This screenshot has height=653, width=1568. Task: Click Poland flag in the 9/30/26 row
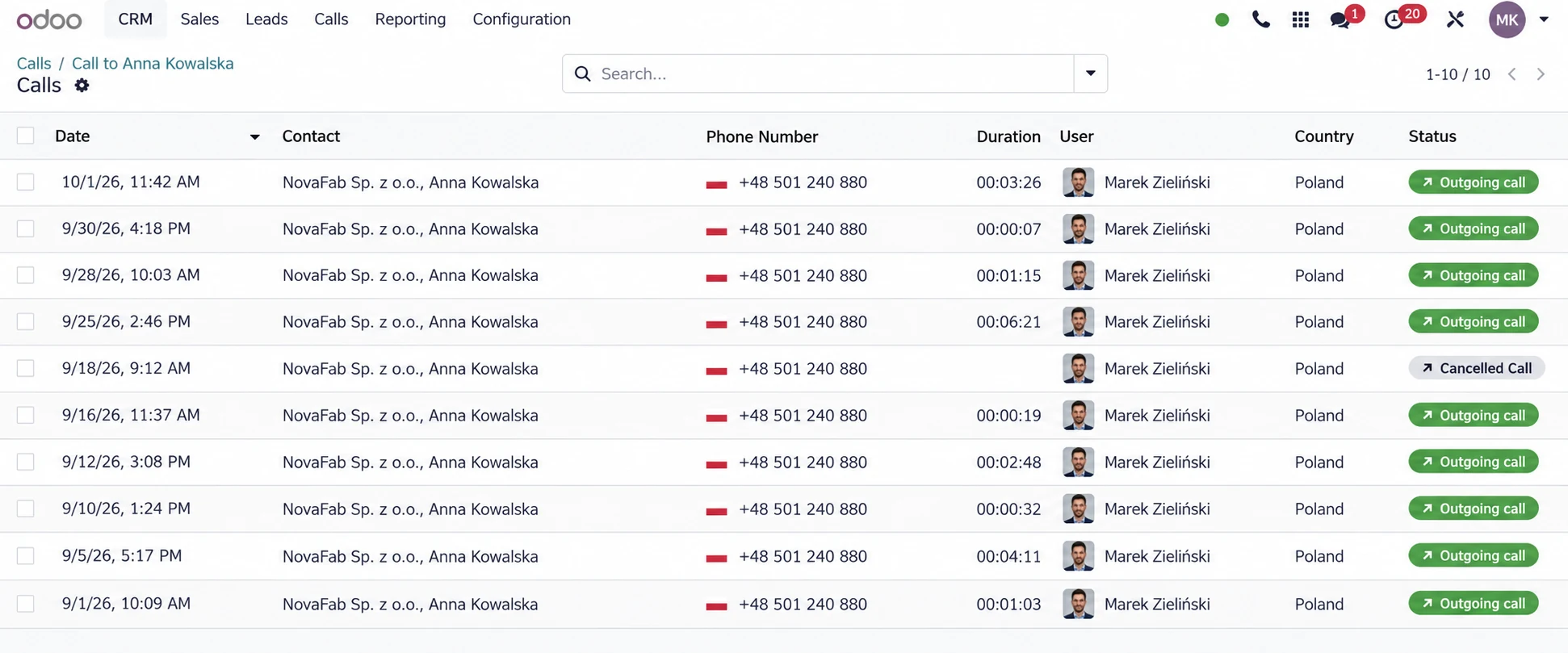(716, 231)
